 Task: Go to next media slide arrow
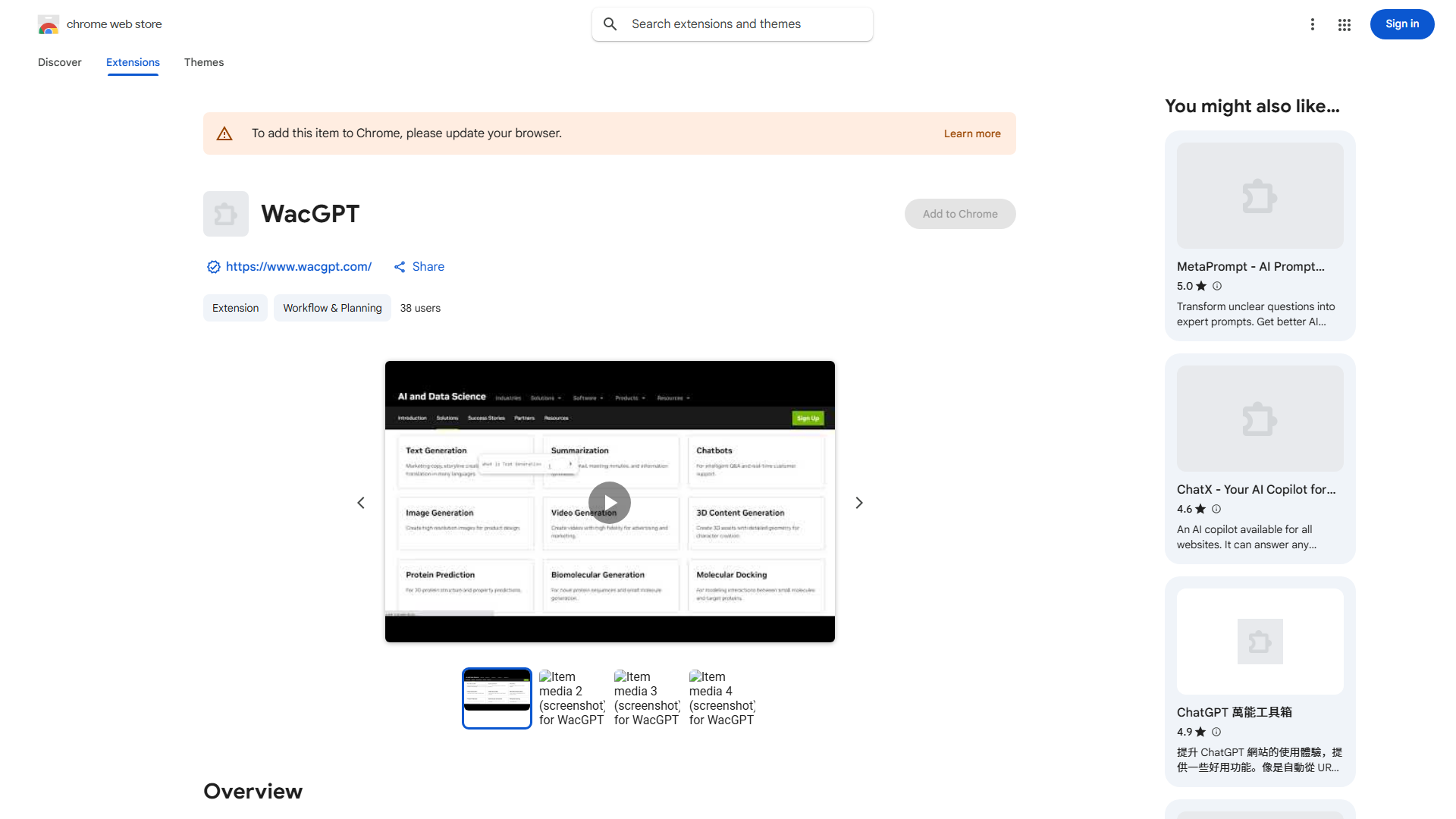(859, 503)
